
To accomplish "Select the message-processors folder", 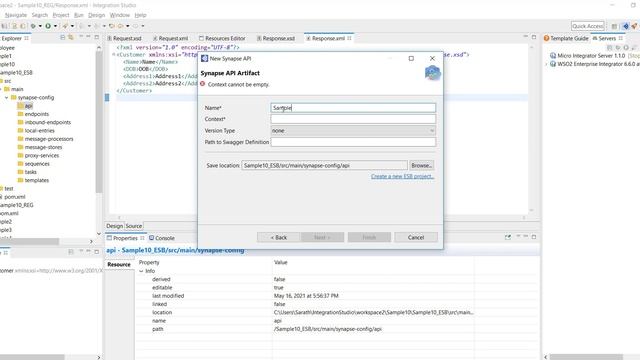I will pos(45,139).
